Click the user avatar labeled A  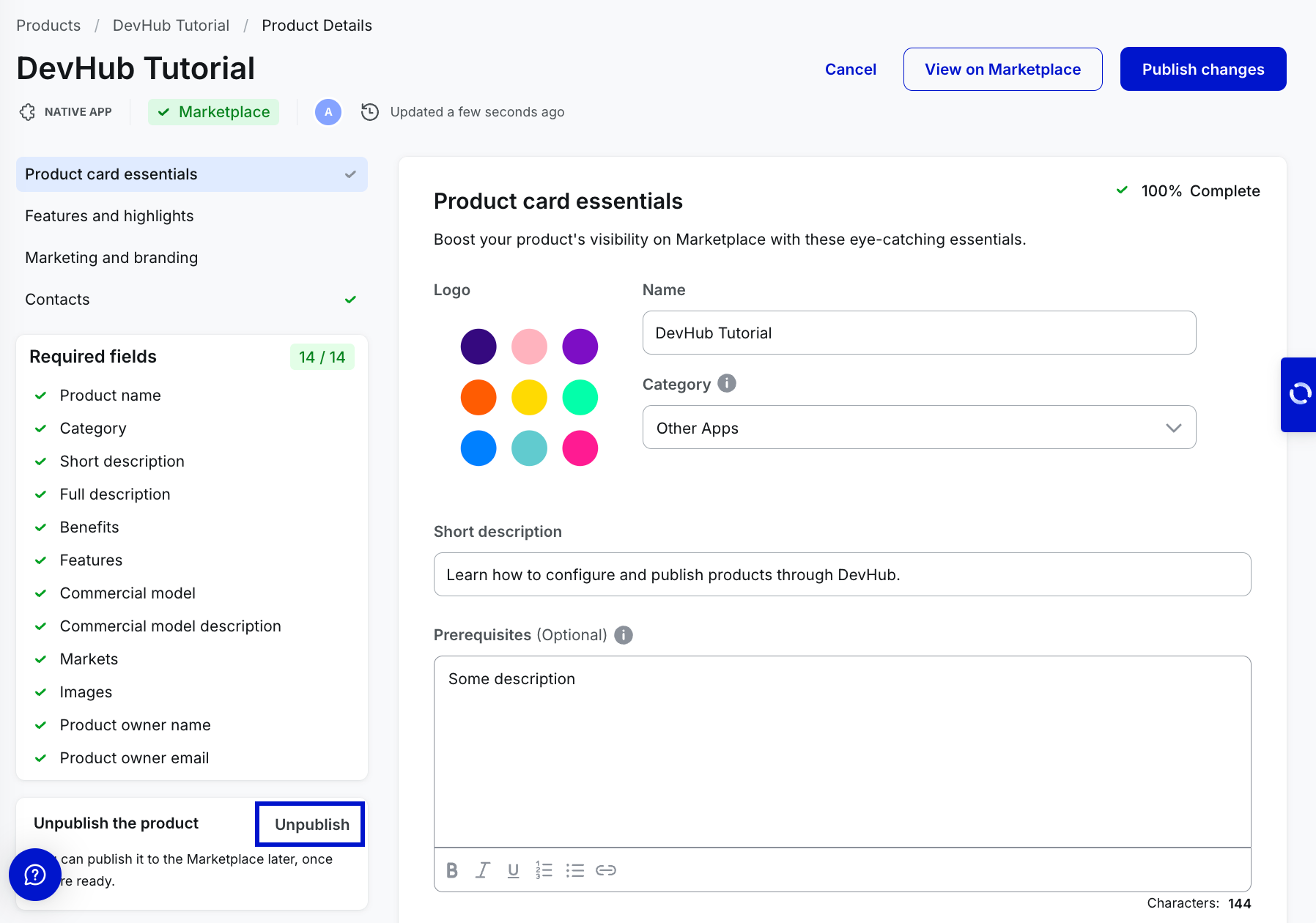click(x=328, y=112)
